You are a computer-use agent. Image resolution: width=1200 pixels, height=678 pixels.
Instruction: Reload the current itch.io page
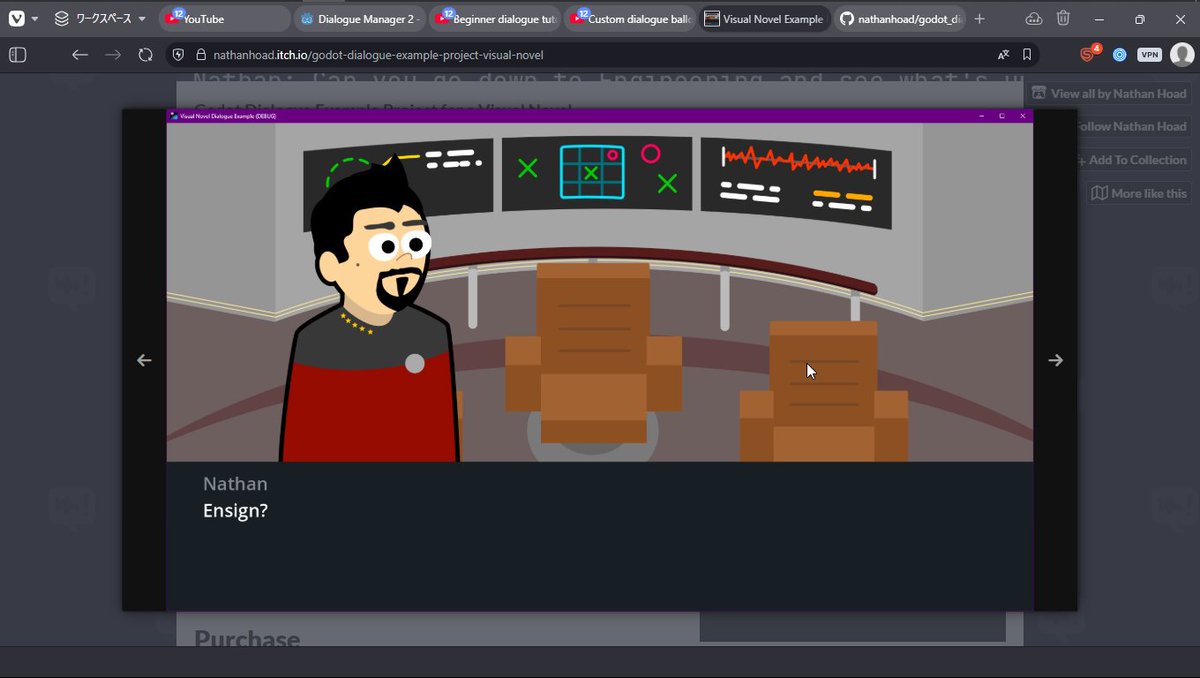(146, 54)
